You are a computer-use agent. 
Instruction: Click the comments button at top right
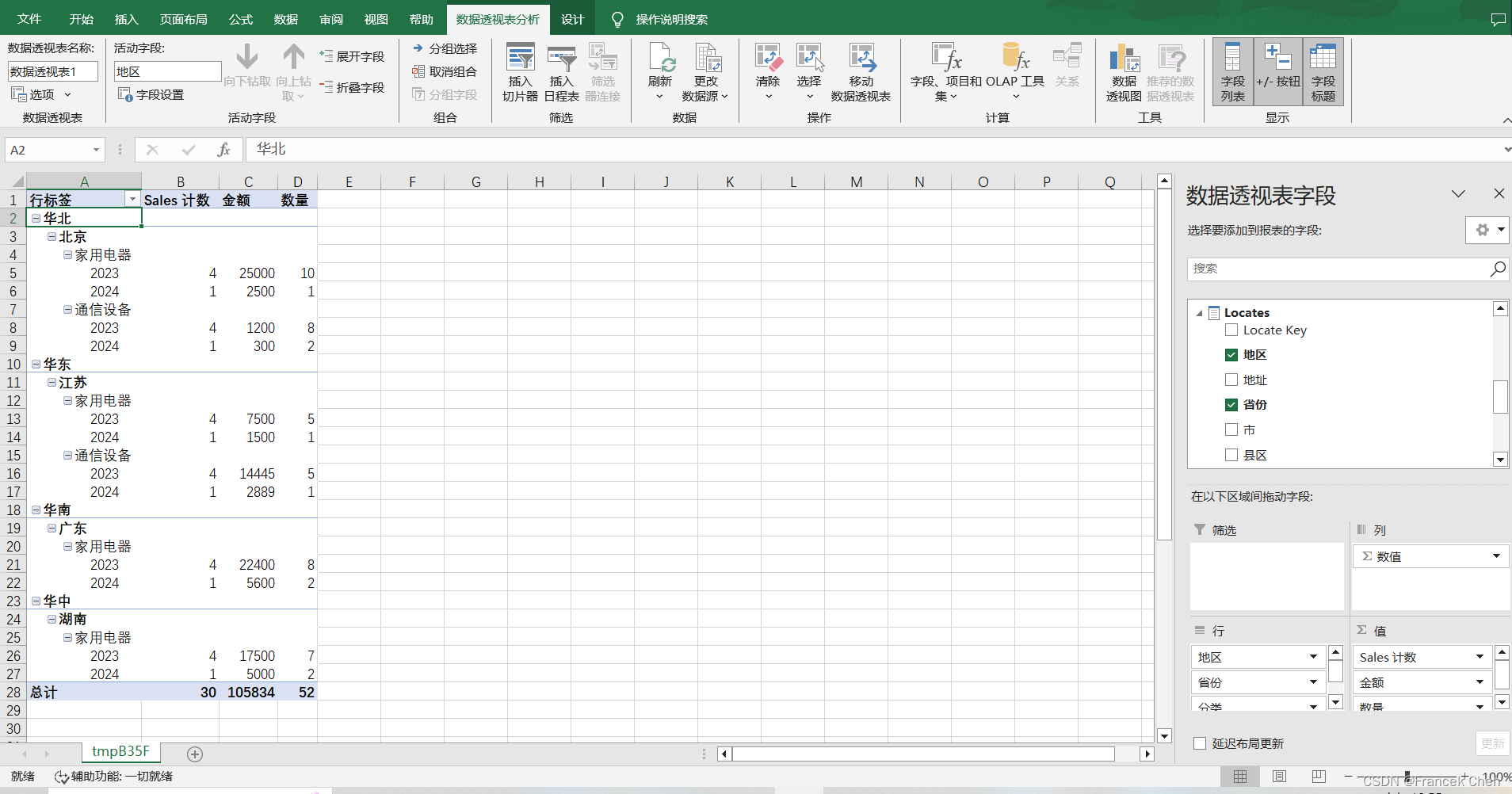pyautogui.click(x=1498, y=19)
